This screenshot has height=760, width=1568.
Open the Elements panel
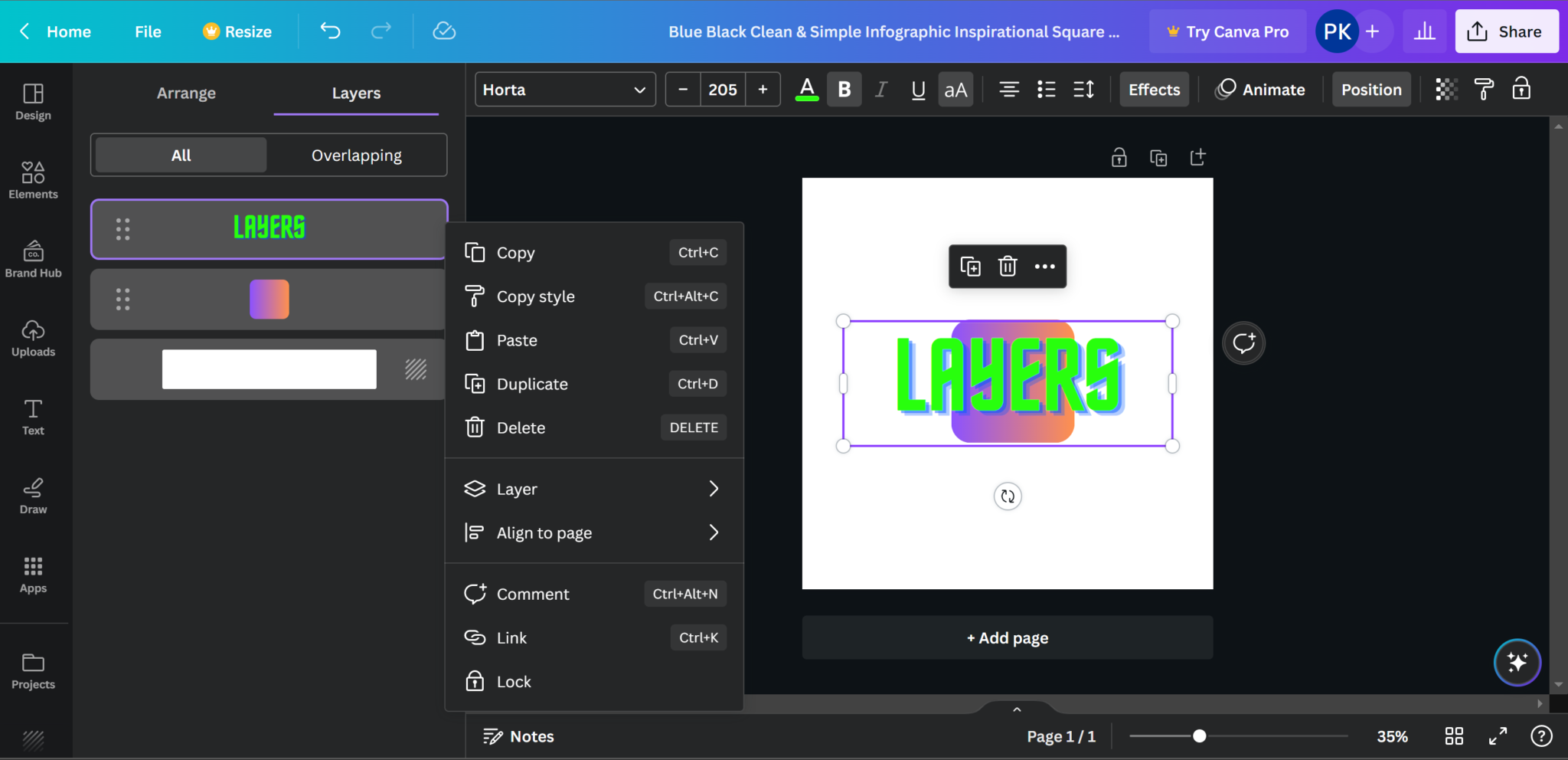point(33,180)
